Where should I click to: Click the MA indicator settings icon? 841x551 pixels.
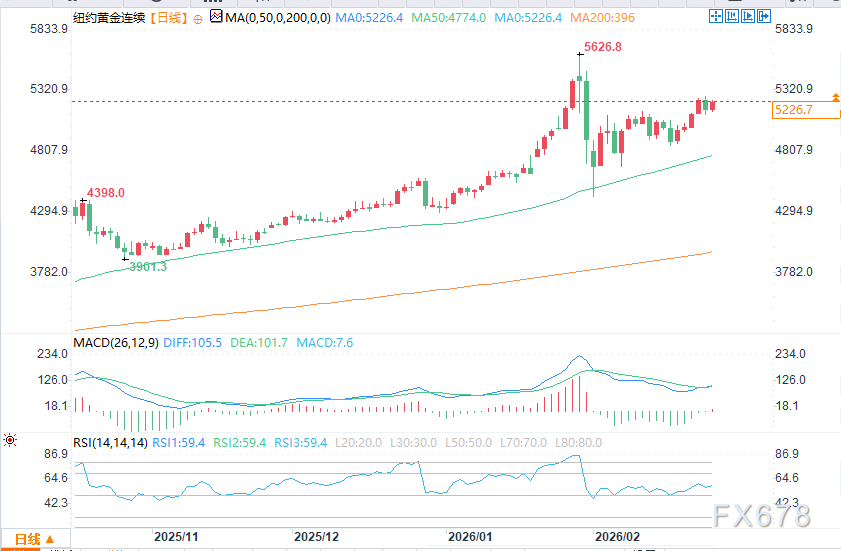click(216, 17)
